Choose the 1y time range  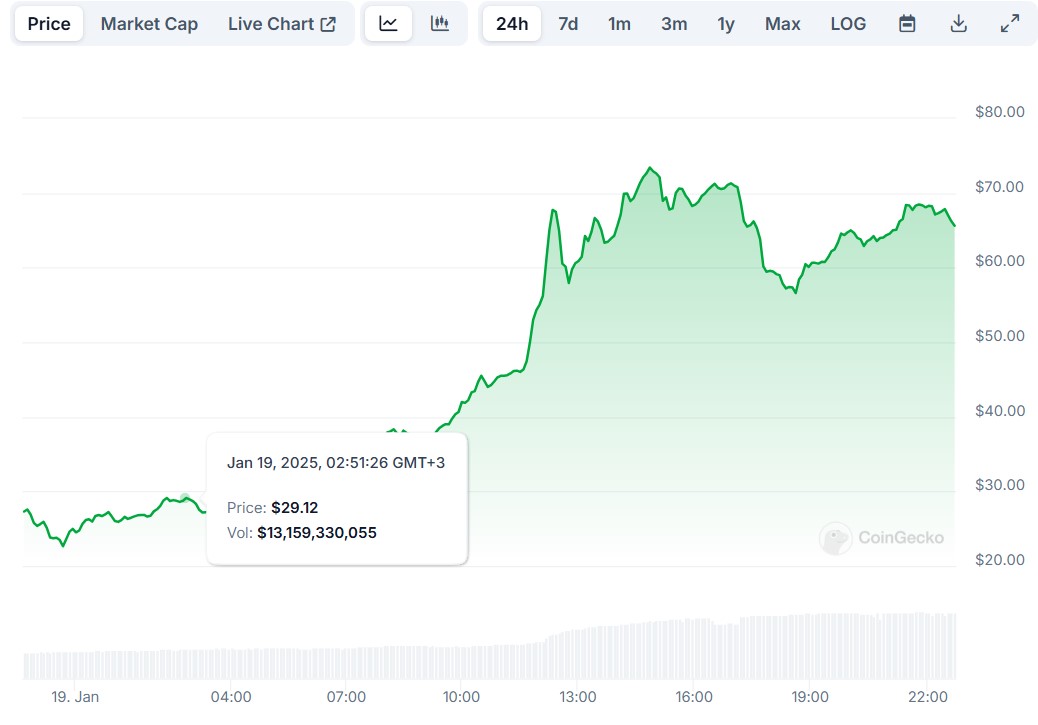point(726,24)
